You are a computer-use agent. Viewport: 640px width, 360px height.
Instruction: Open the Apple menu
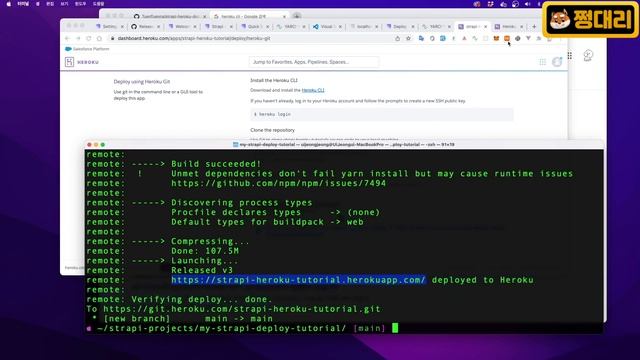click(x=9, y=4)
